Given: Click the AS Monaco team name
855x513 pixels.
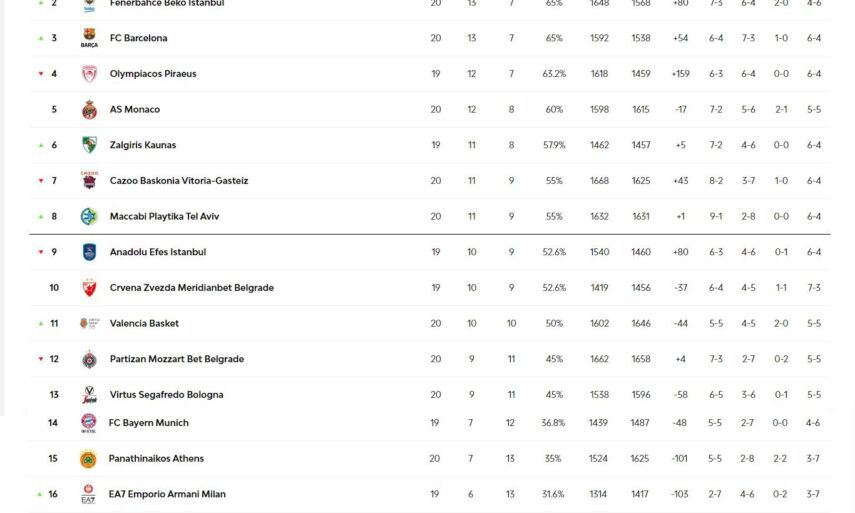Looking at the screenshot, I should coord(135,110).
